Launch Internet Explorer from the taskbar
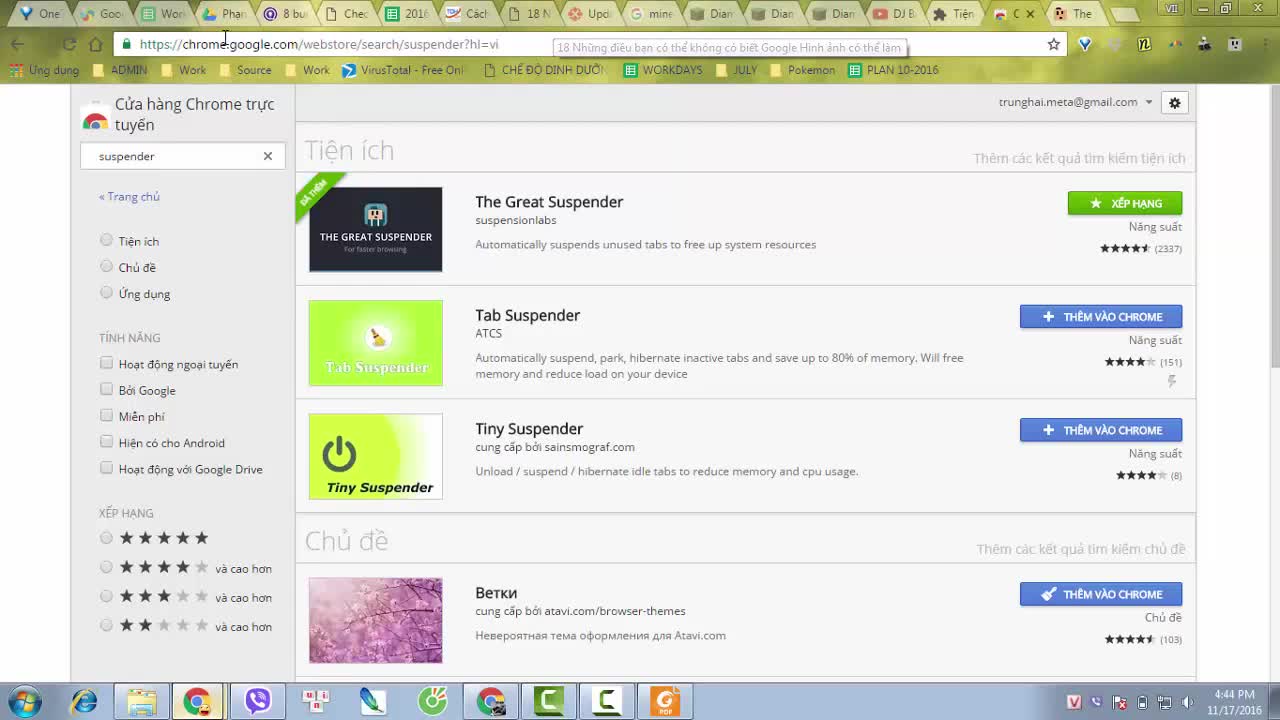 (84, 701)
